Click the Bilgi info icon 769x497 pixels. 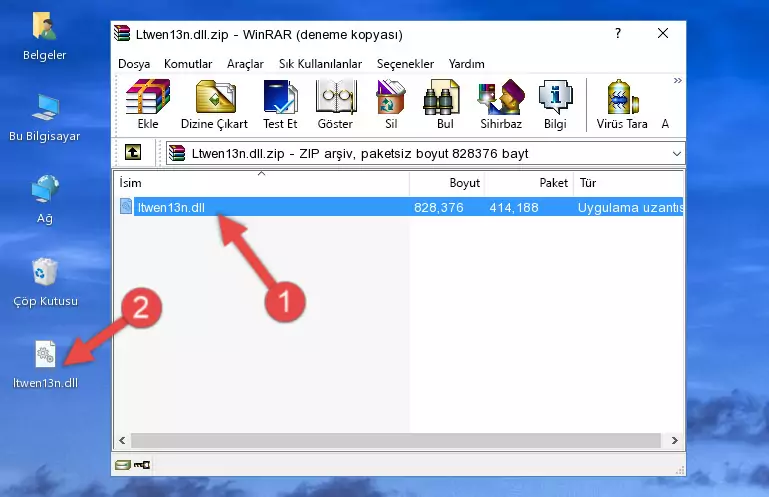pos(555,105)
